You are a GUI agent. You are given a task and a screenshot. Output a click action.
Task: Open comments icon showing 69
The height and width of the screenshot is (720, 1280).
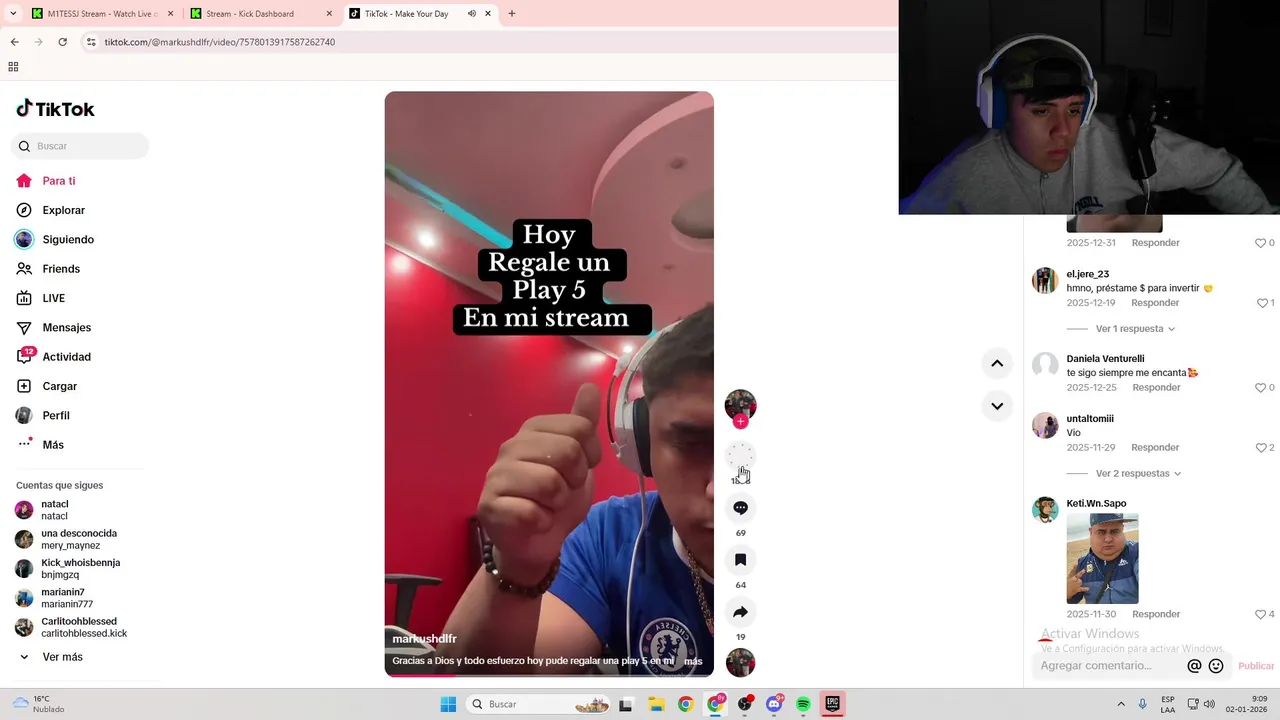point(740,508)
